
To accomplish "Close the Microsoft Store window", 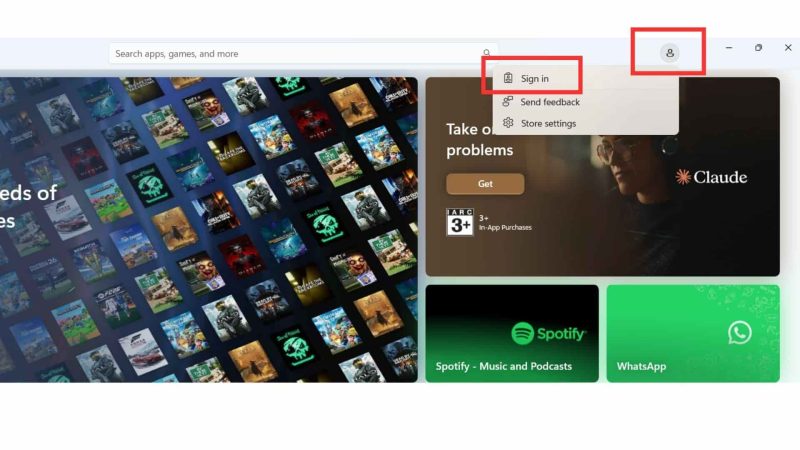I will coord(788,47).
